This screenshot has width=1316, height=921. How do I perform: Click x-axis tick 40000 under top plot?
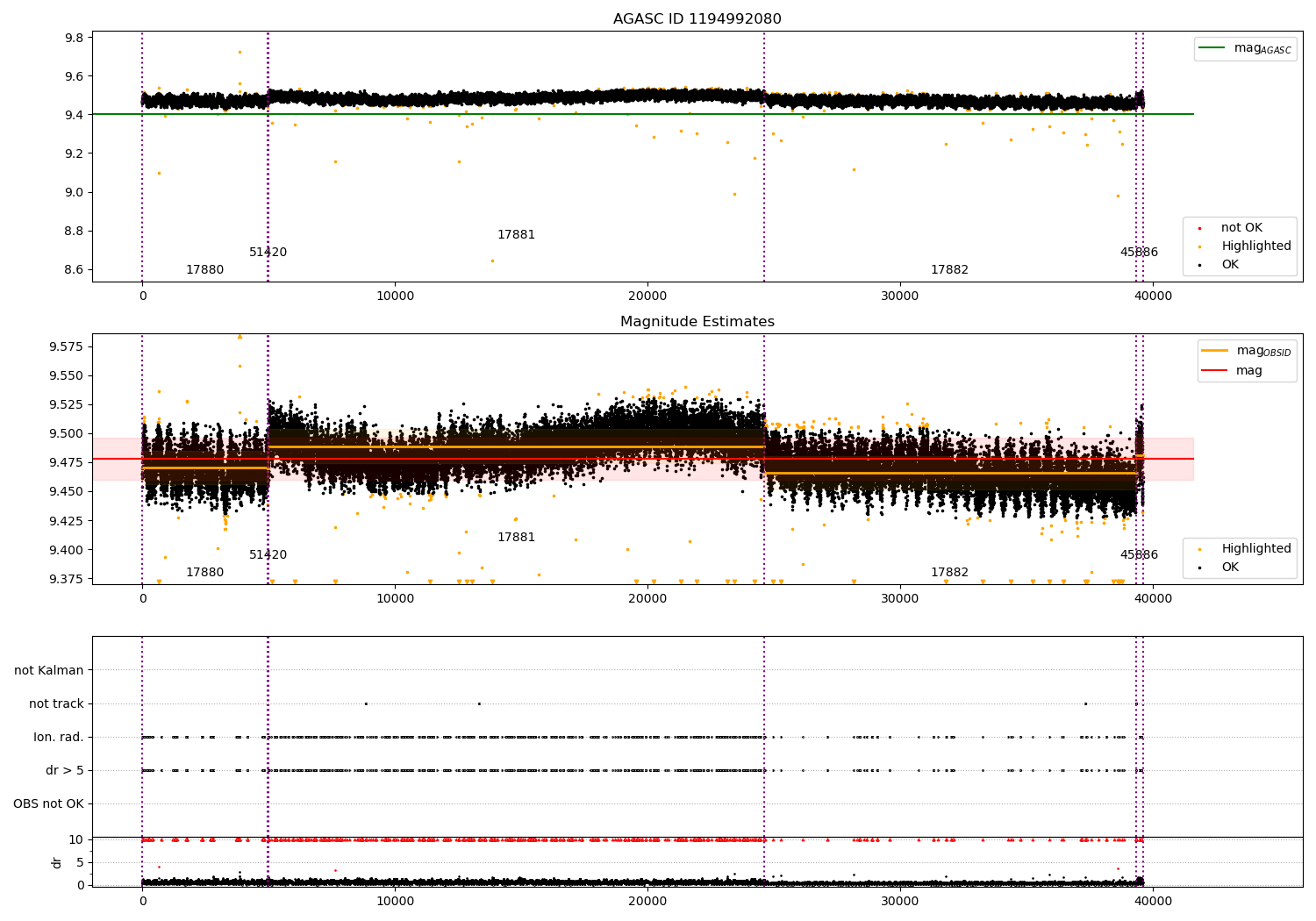tap(1153, 296)
